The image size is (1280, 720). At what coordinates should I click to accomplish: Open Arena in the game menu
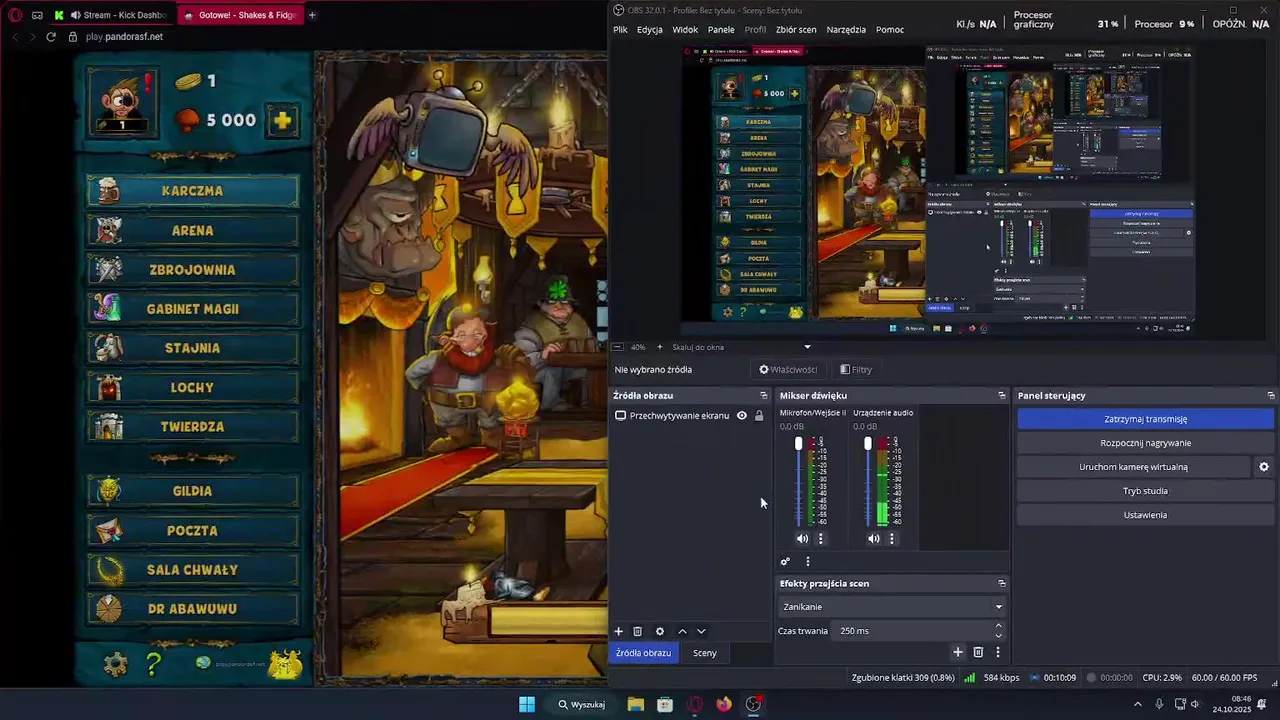click(193, 230)
